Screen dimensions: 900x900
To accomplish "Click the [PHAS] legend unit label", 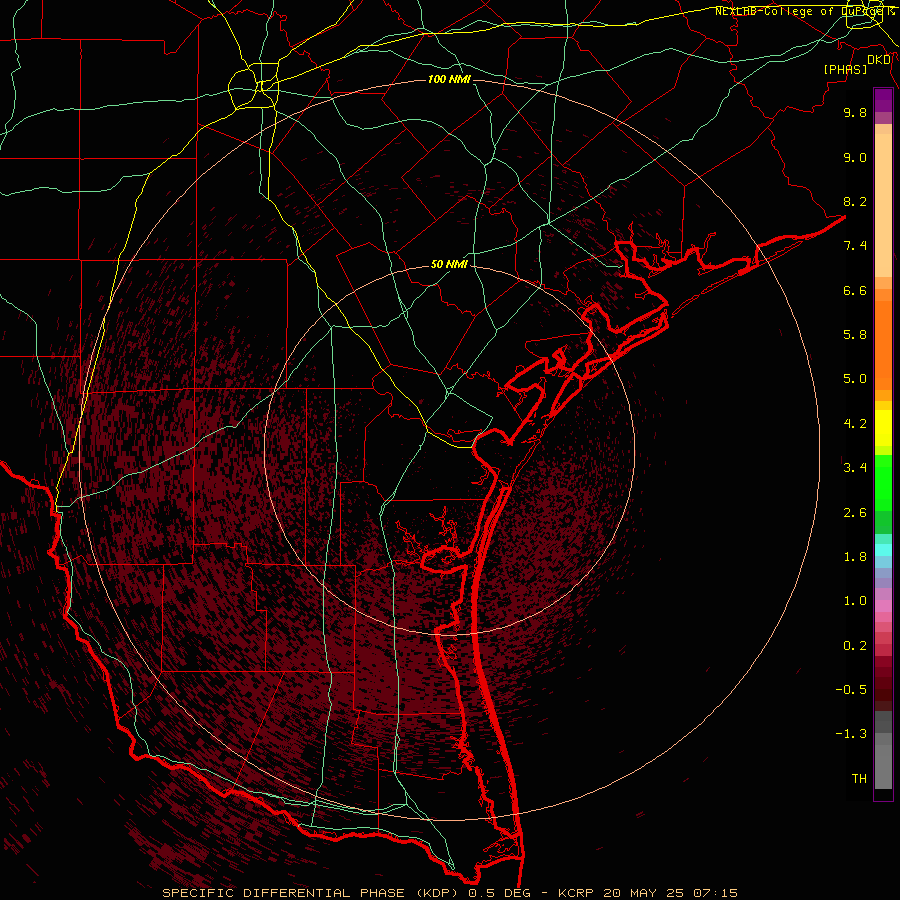I will tap(845, 69).
